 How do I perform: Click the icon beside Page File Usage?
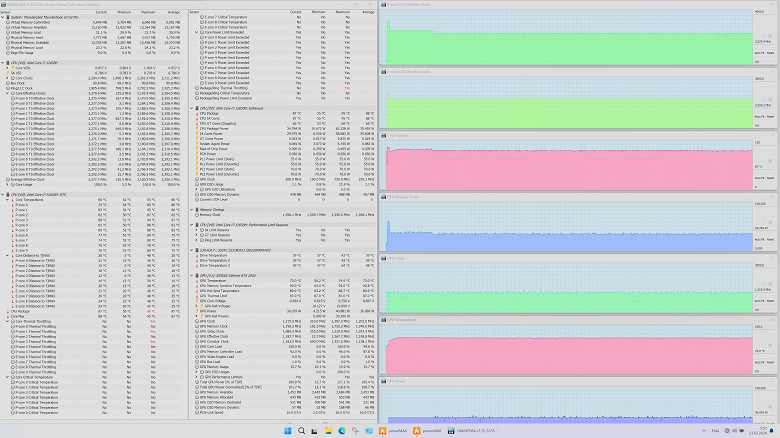coord(8,53)
